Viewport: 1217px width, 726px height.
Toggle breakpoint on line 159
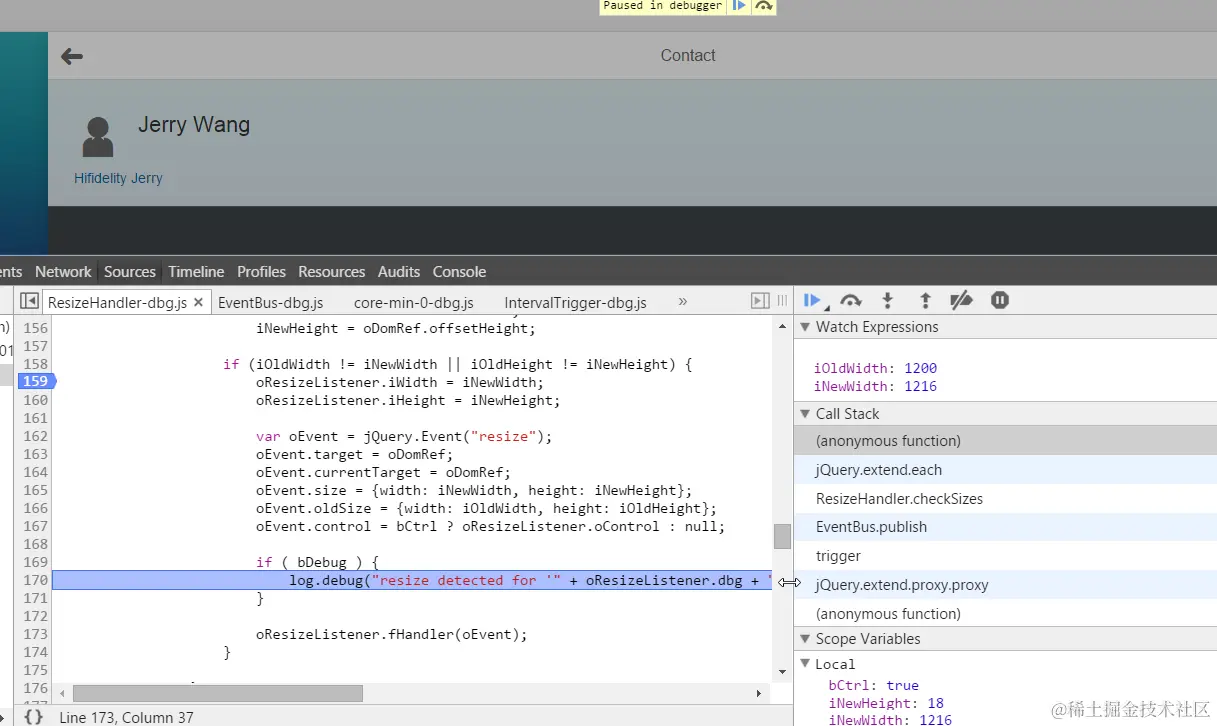(36, 381)
